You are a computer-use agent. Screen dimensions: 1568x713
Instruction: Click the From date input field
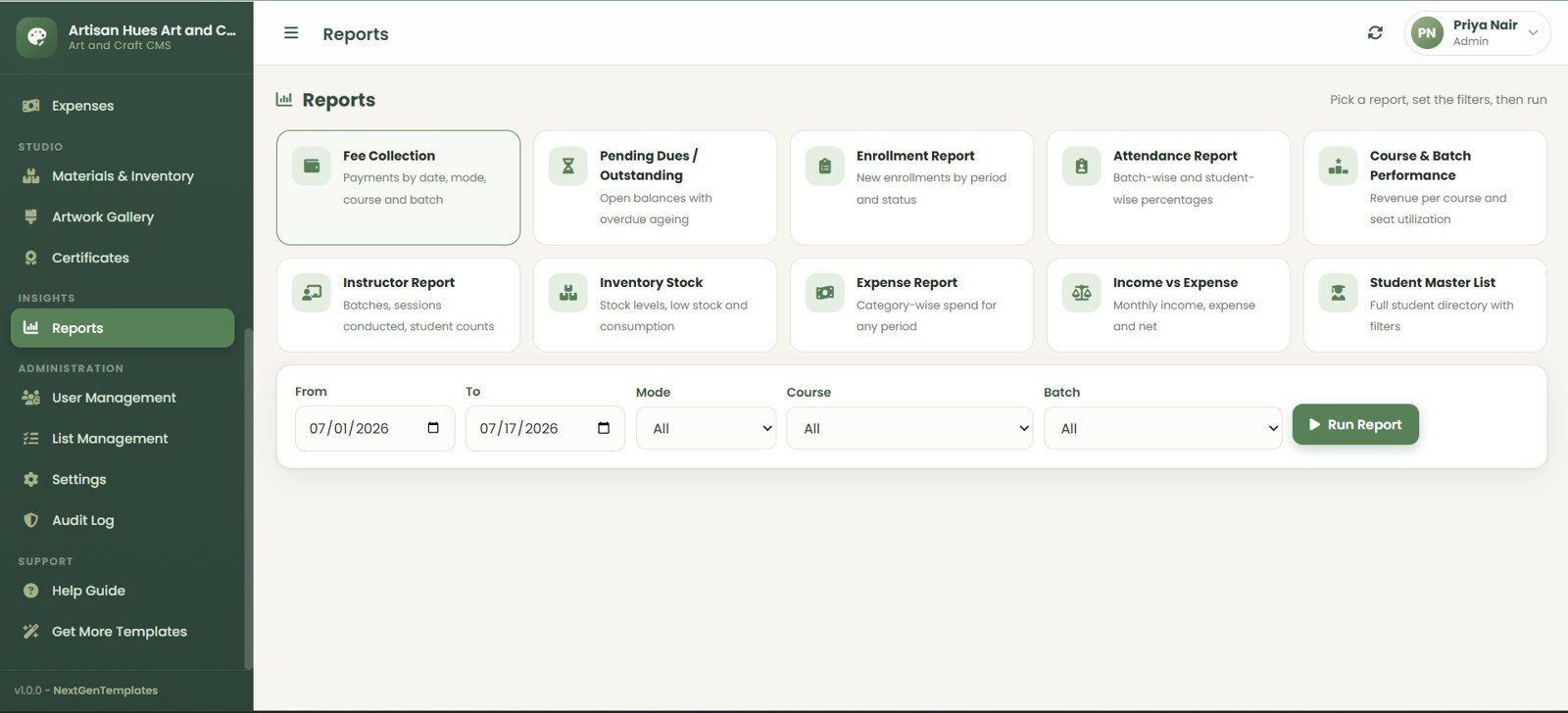click(374, 428)
